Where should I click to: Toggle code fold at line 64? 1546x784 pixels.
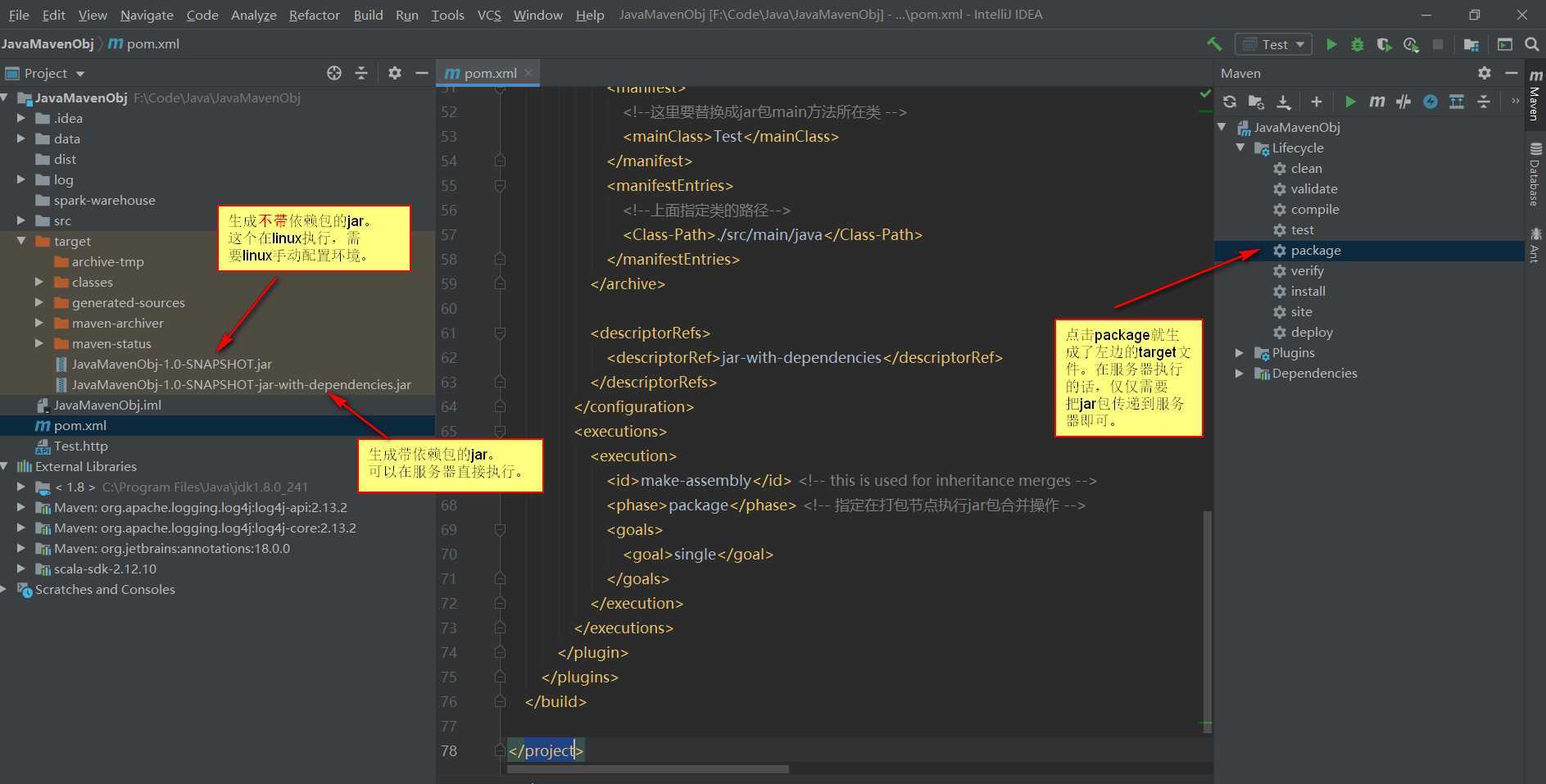click(500, 406)
